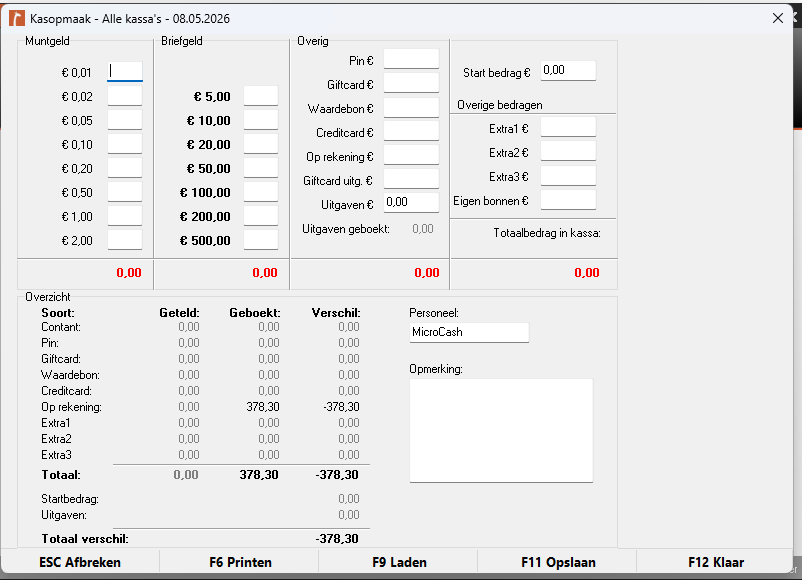The width and height of the screenshot is (802, 580).
Task: Click the Giftcard uitg. € field
Action: [411, 180]
